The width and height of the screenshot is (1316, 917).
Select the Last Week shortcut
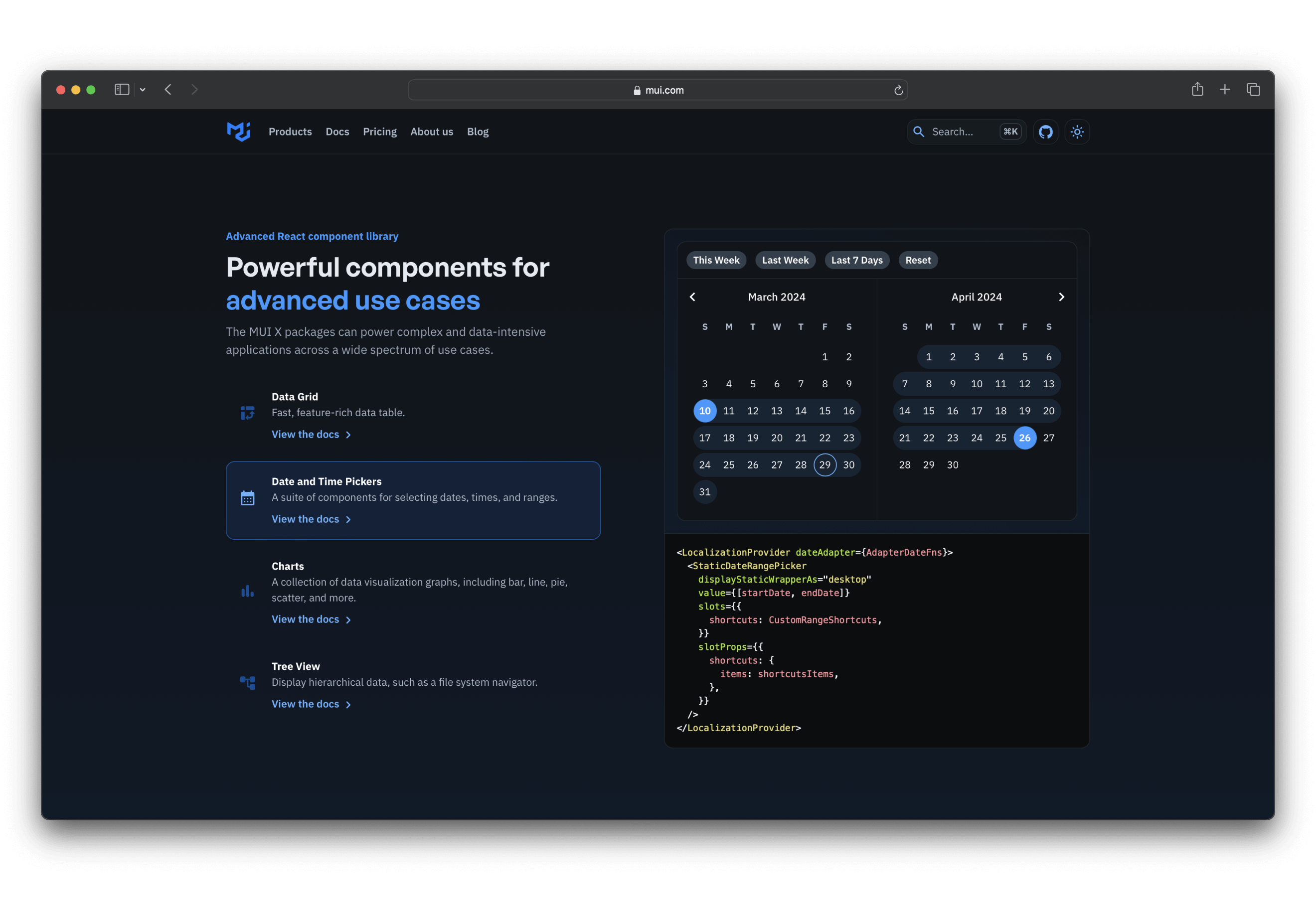(785, 260)
